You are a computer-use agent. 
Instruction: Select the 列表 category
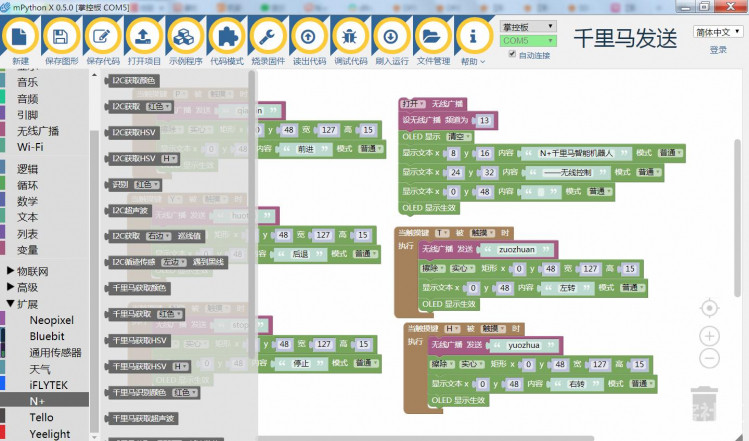pos(28,234)
